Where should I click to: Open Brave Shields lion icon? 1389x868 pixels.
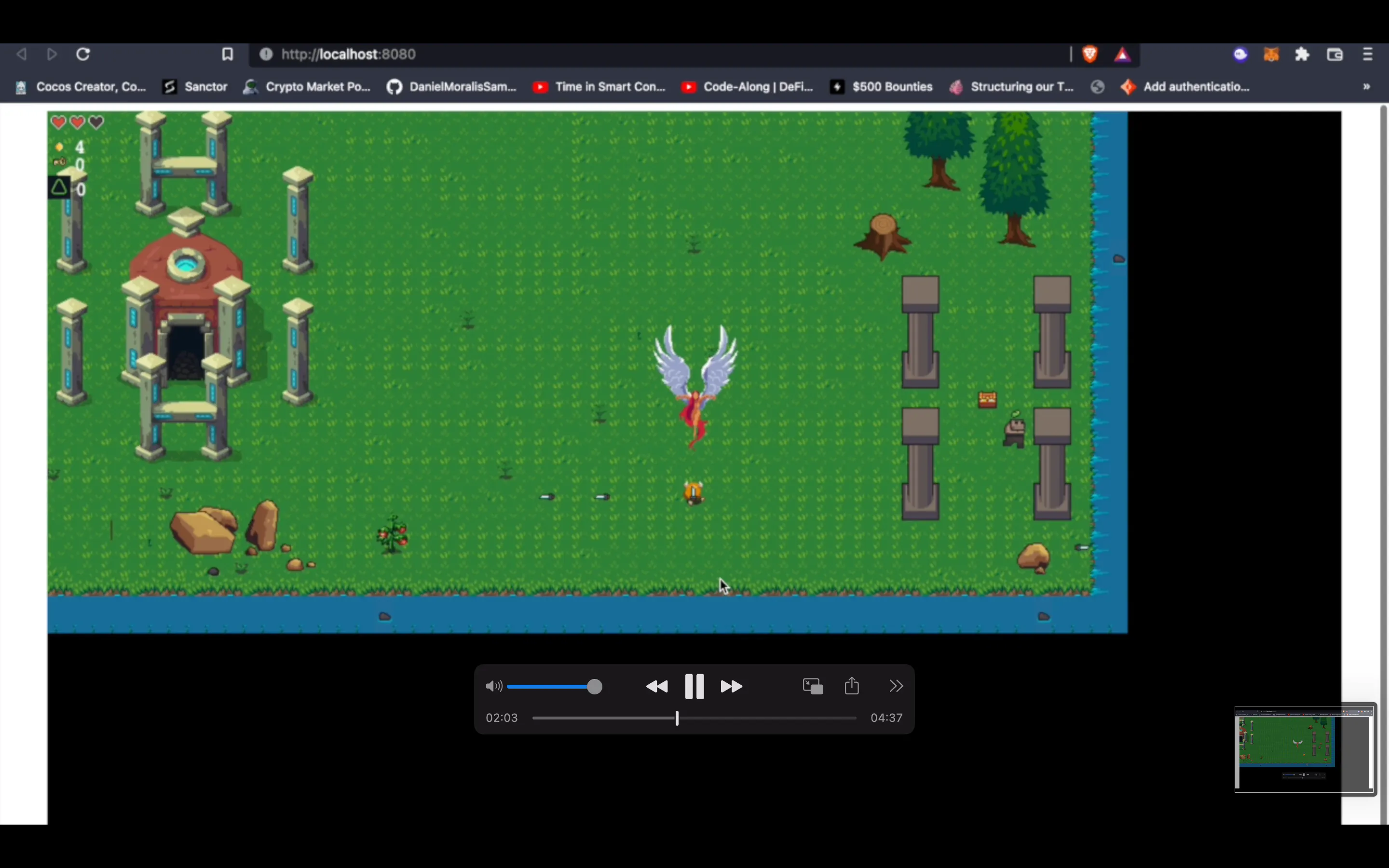click(1090, 54)
